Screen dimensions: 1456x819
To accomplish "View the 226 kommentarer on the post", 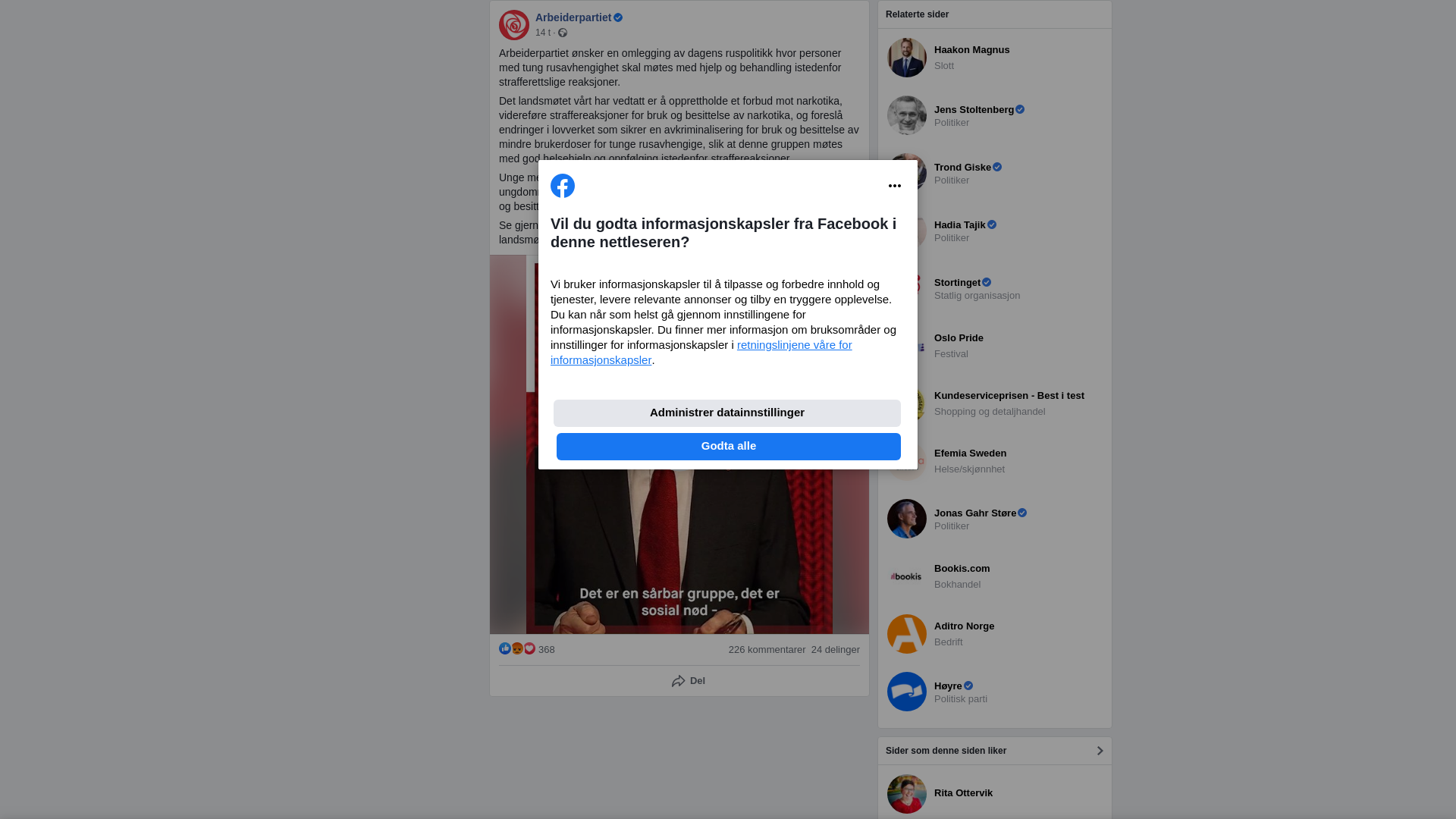I will pos(767,650).
